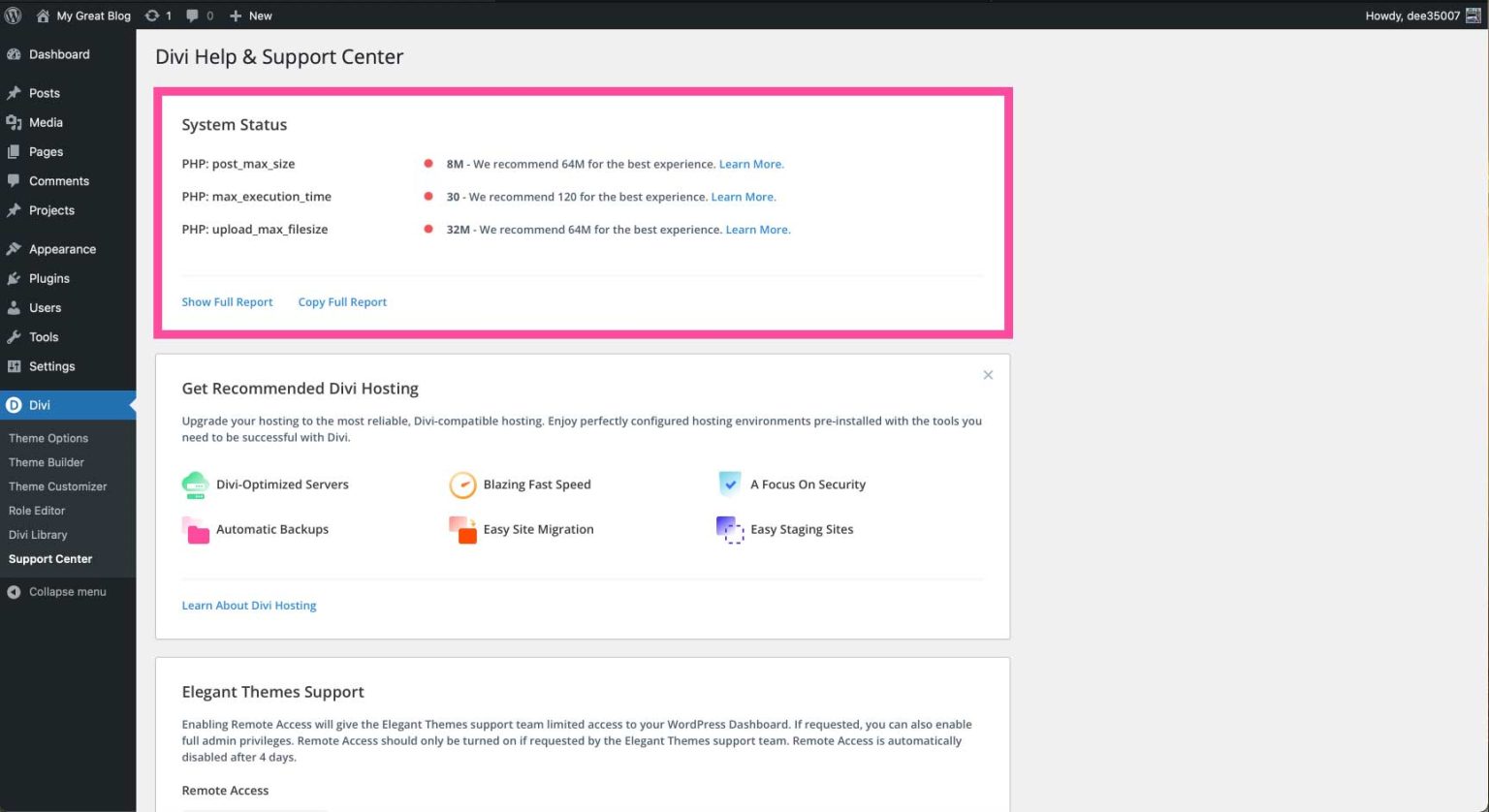Dismiss the Get Recommended Divi Hosting card

[988, 375]
